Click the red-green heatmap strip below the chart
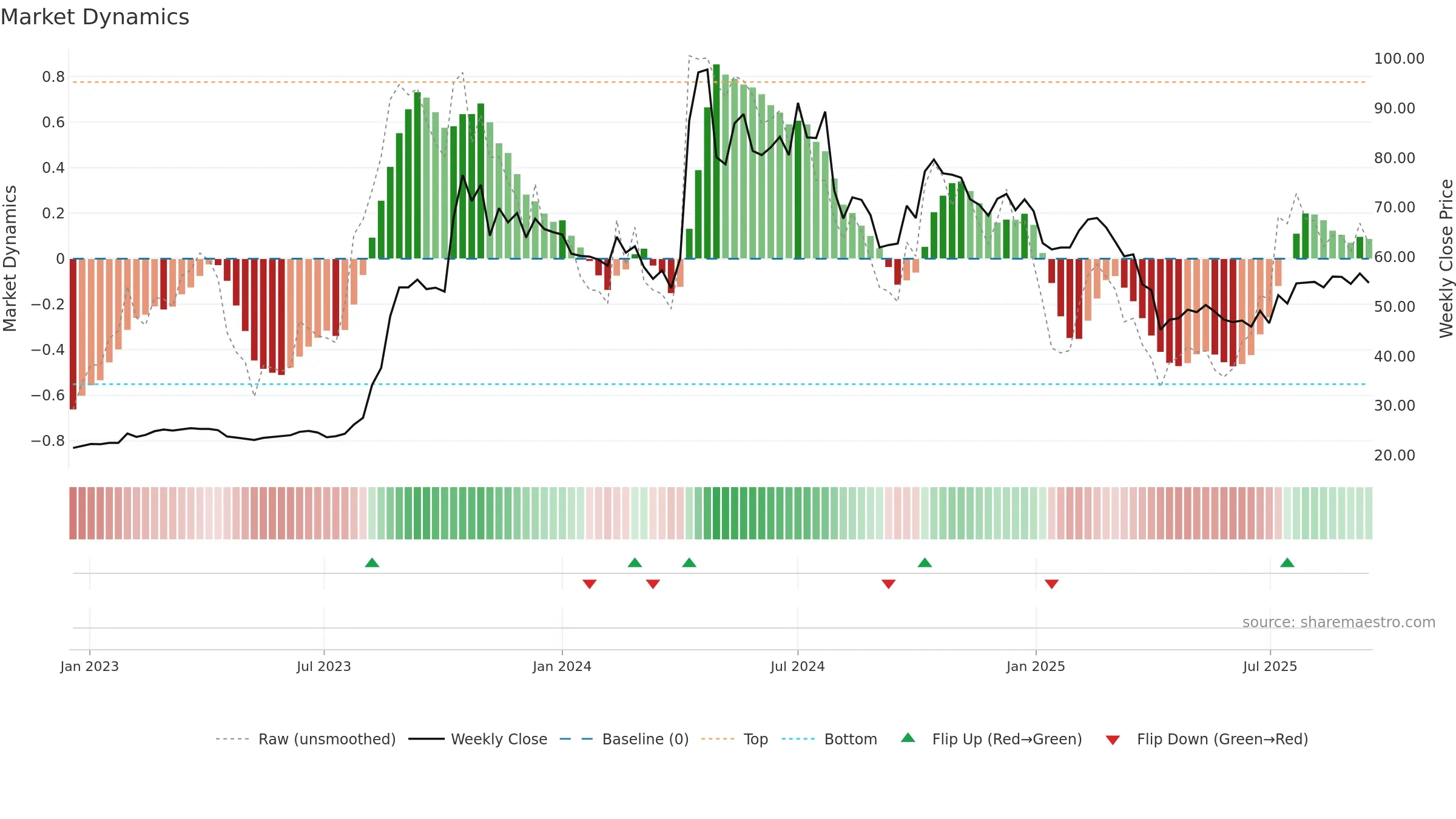Screen dimensions: 1456x819 pyautogui.click(x=721, y=513)
